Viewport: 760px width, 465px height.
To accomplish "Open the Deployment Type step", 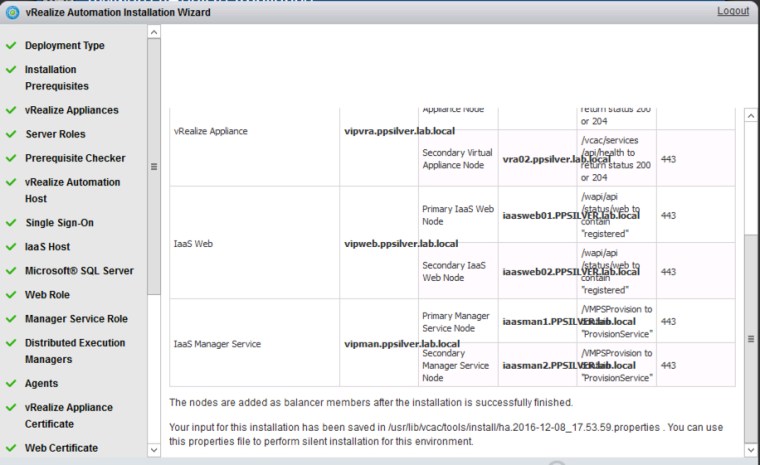I will [x=64, y=46].
